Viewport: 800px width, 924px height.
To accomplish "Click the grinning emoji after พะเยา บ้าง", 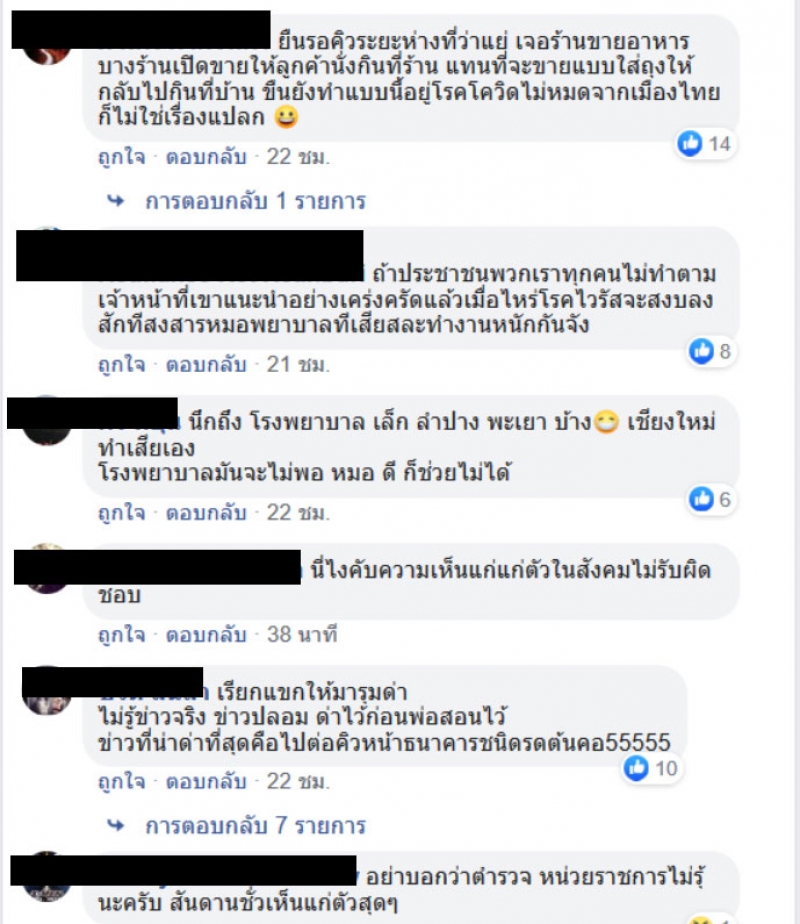I will pos(606,422).
